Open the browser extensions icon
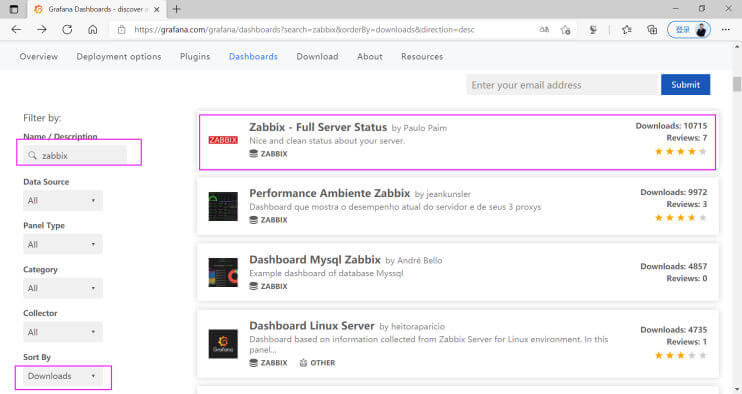This screenshot has width=742, height=394. click(x=593, y=30)
